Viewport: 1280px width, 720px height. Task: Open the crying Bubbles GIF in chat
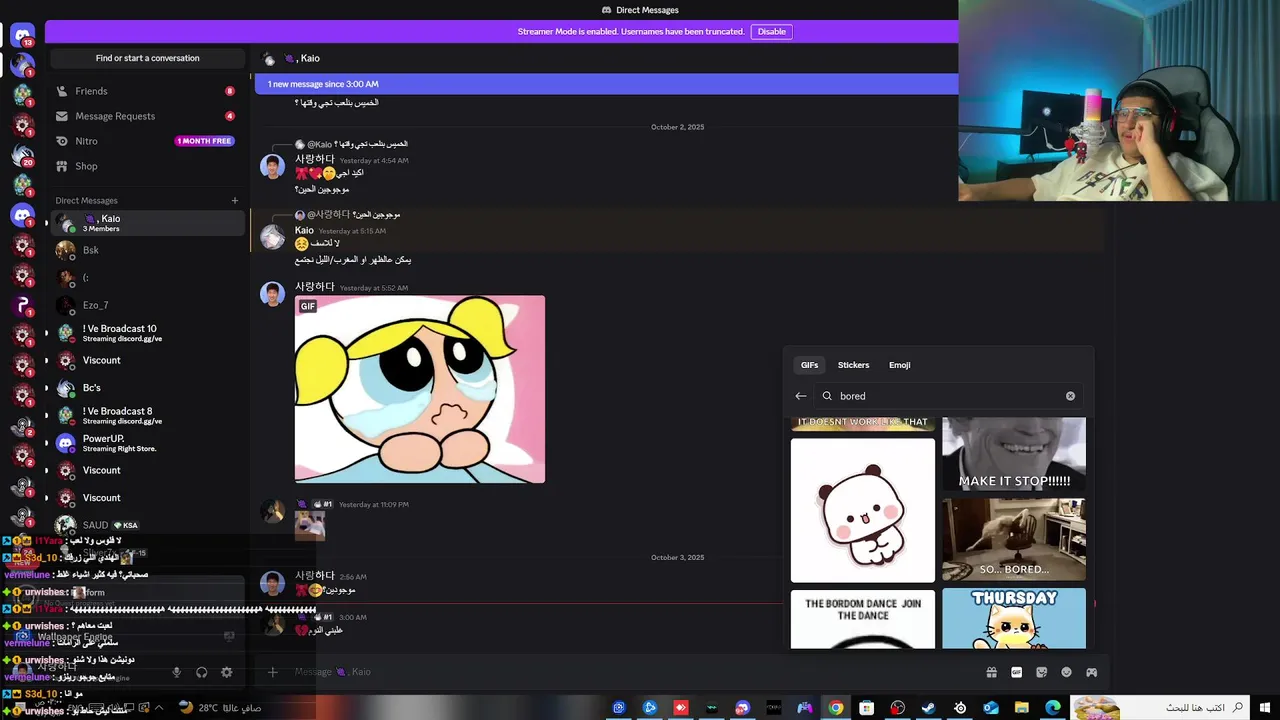[420, 389]
